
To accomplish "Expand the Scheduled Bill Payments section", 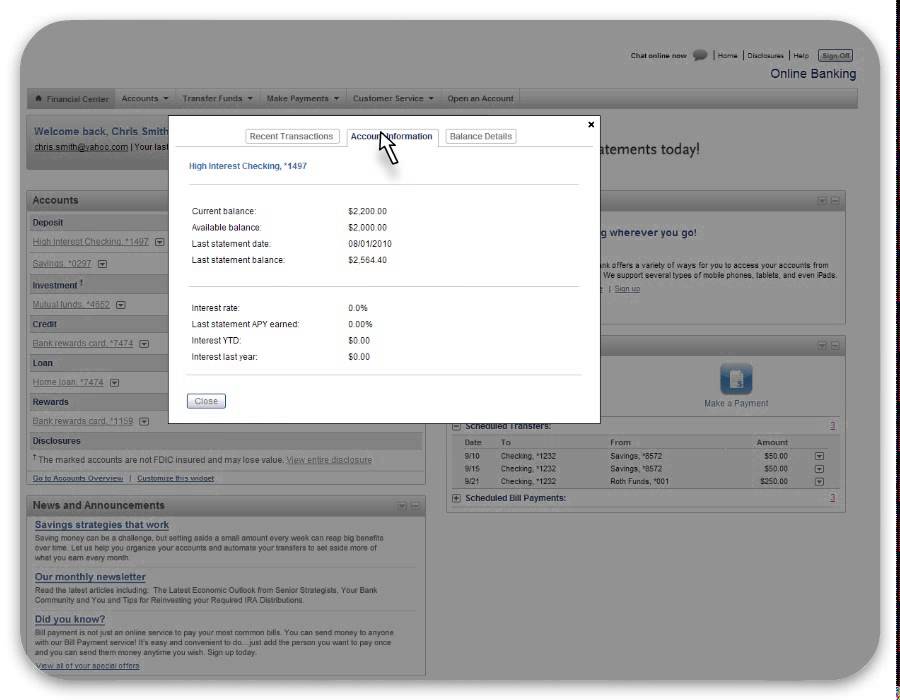I will (x=456, y=498).
